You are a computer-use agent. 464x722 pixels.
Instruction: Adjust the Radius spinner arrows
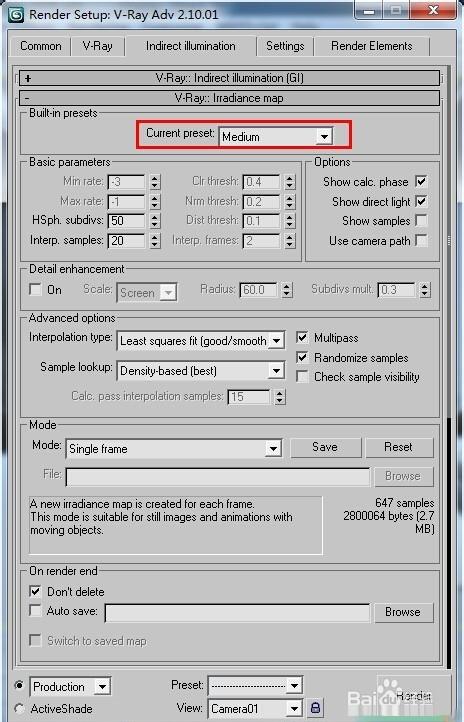point(287,290)
